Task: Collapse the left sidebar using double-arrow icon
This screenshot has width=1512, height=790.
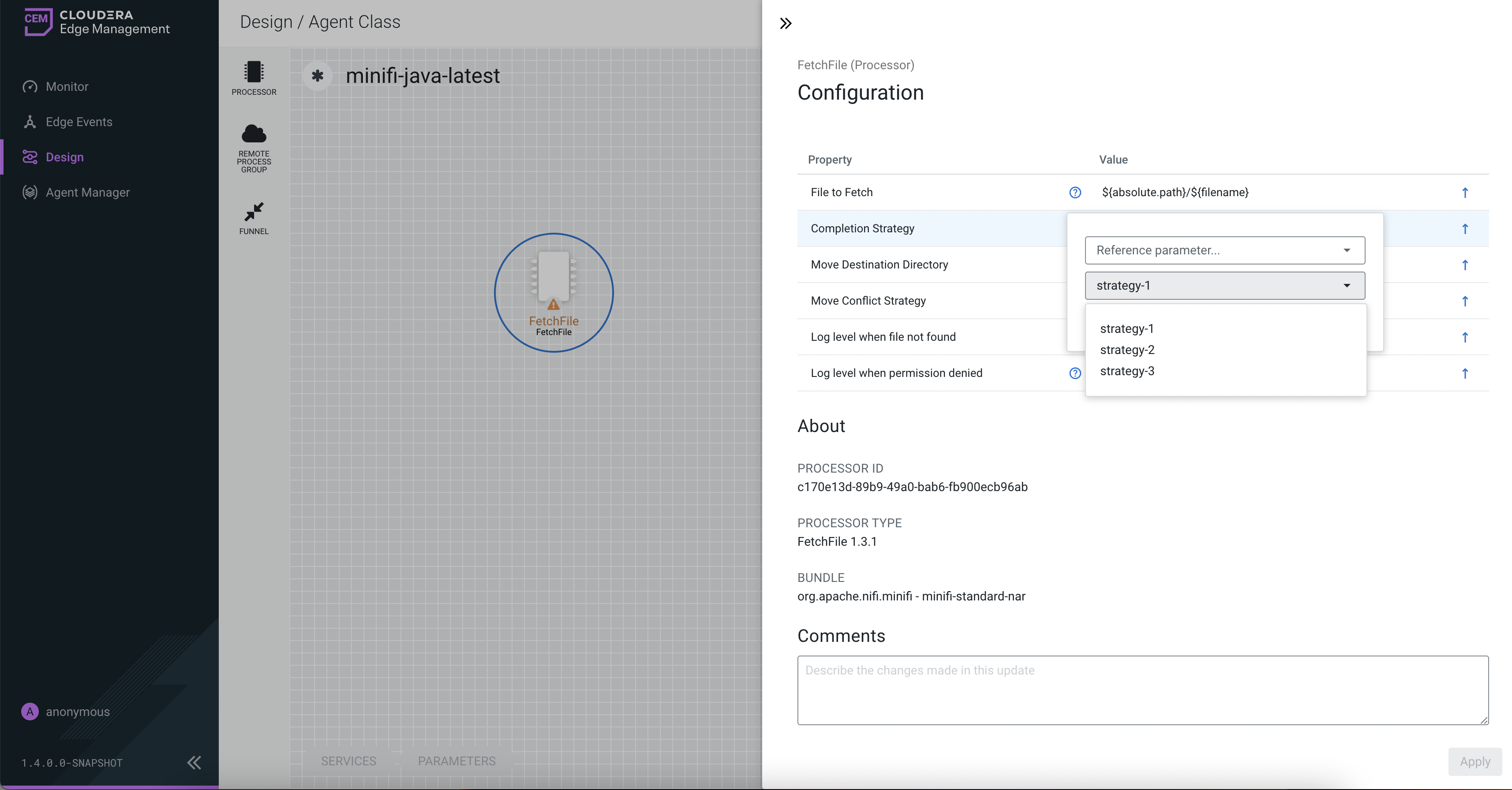Action: (194, 762)
